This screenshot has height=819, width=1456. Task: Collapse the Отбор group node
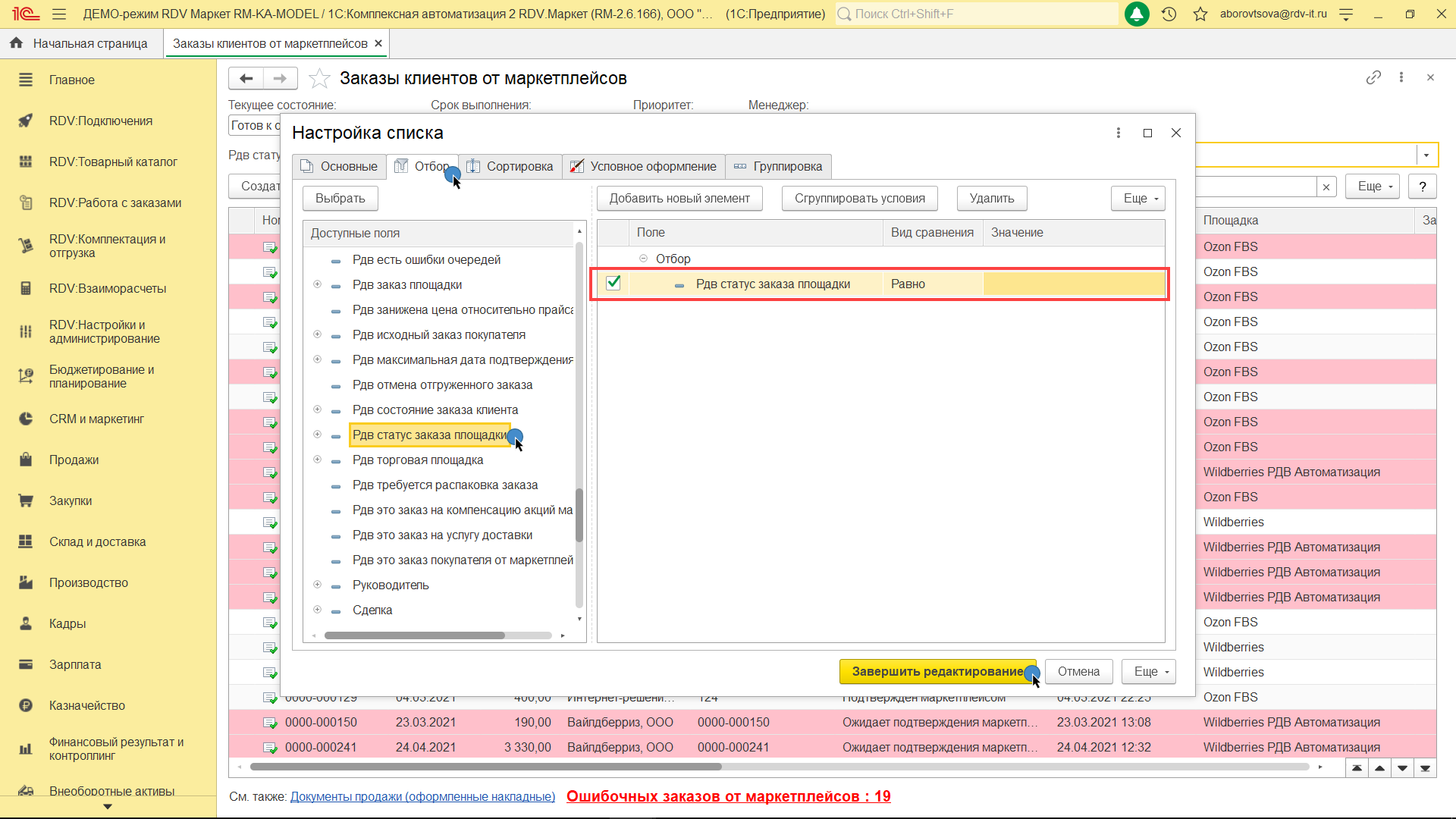point(643,259)
